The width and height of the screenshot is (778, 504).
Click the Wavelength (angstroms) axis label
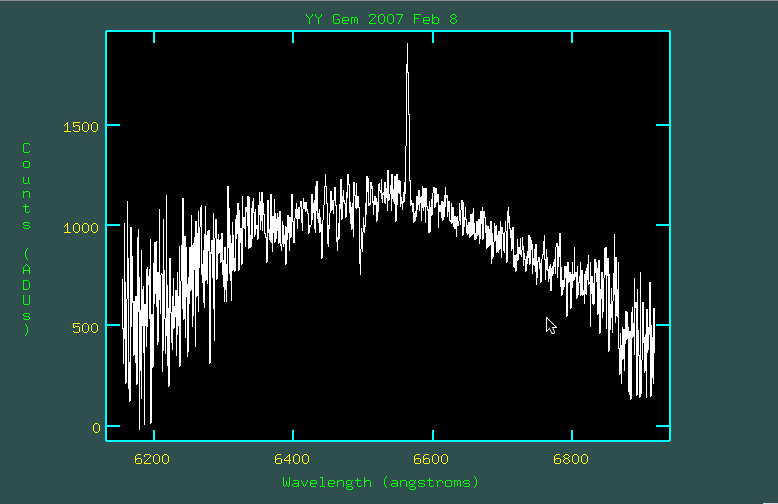381,482
